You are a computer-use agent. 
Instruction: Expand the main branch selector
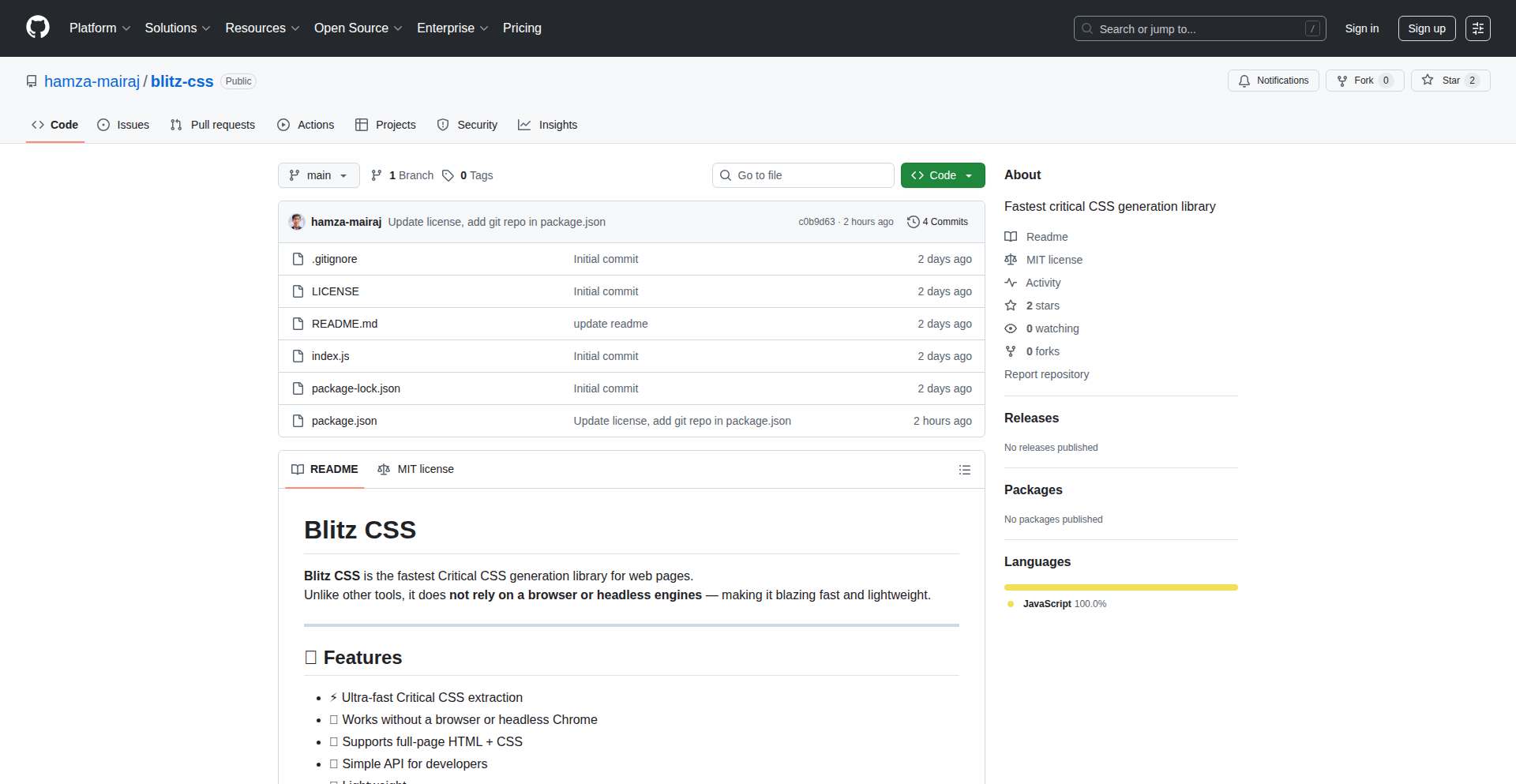(318, 175)
